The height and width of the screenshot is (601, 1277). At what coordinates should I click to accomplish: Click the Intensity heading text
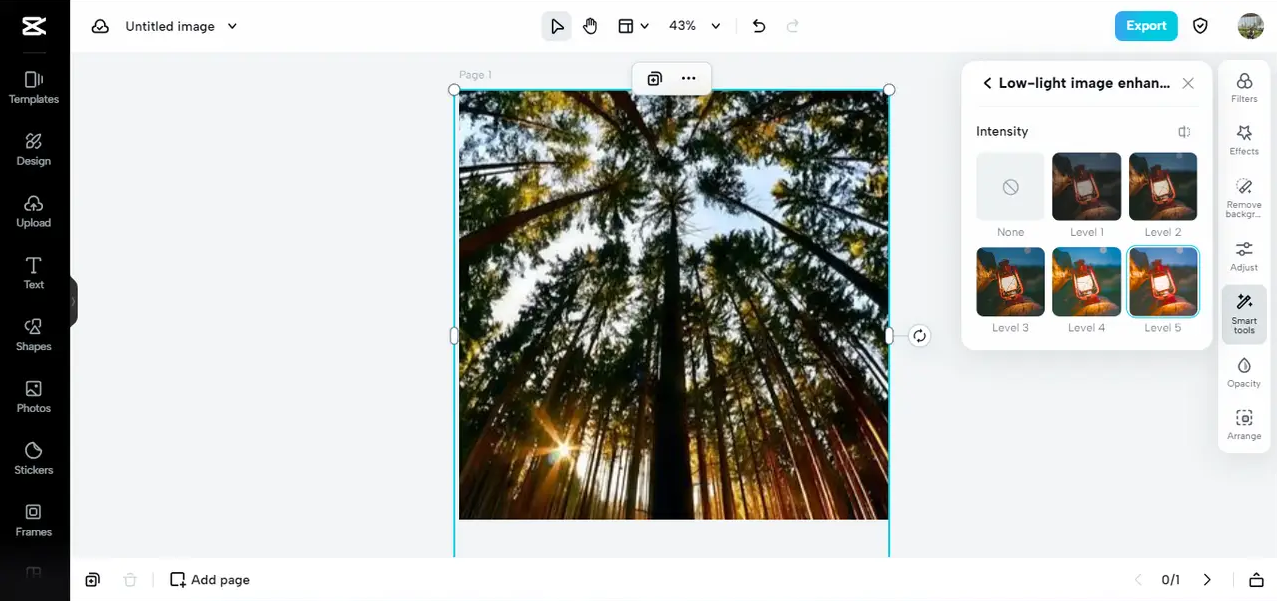pos(1002,132)
